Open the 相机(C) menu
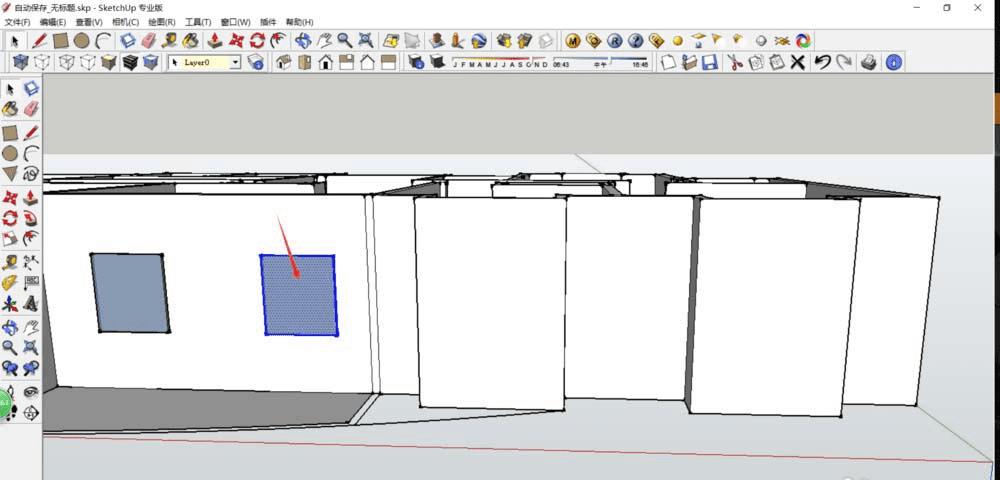Image resolution: width=1000 pixels, height=480 pixels. [x=125, y=22]
